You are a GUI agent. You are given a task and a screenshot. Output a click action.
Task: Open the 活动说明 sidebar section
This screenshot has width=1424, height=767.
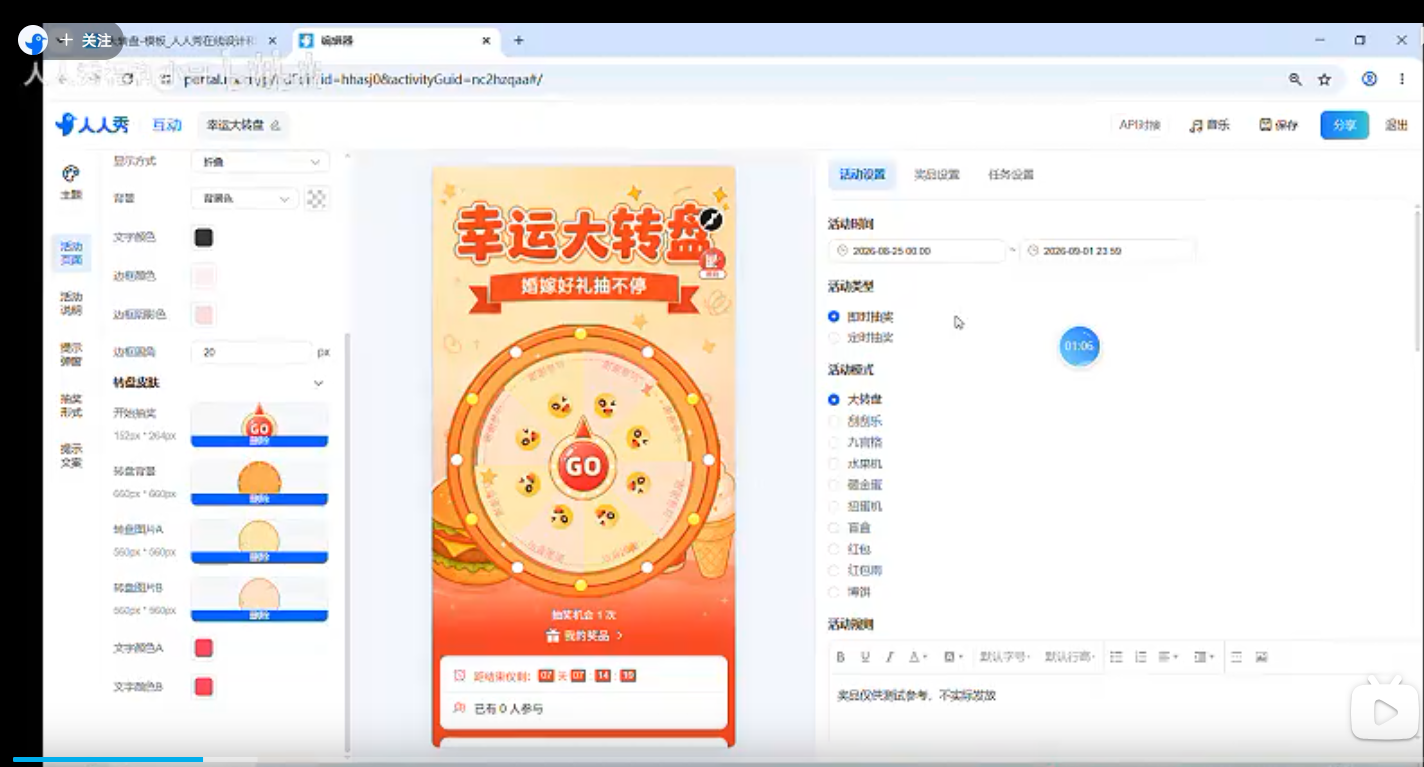coord(70,303)
